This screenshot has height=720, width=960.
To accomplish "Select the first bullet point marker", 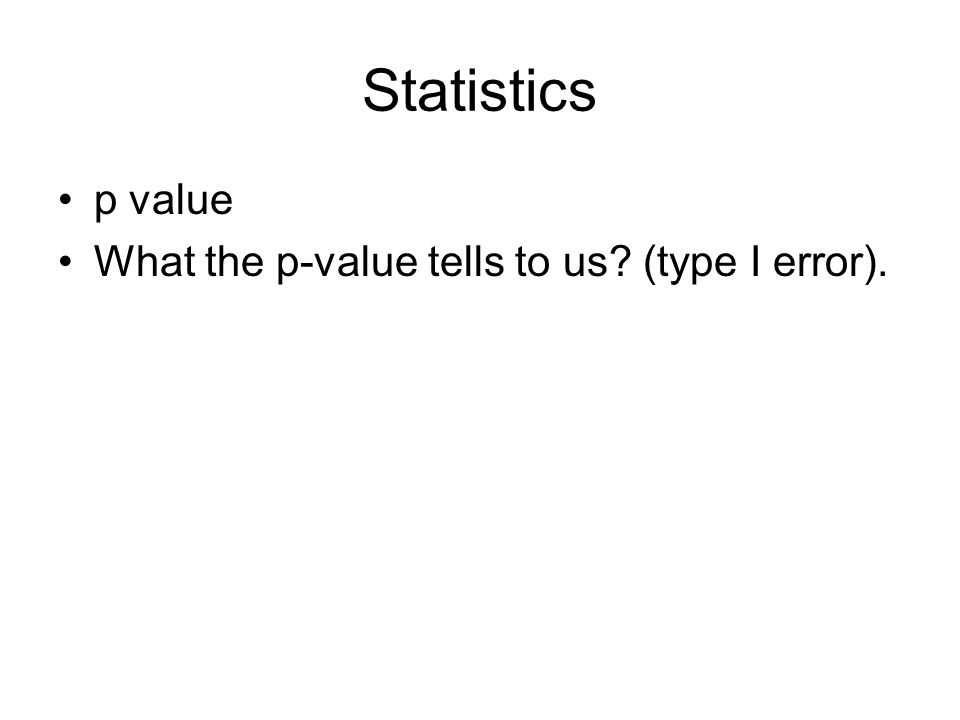I will tap(66, 200).
